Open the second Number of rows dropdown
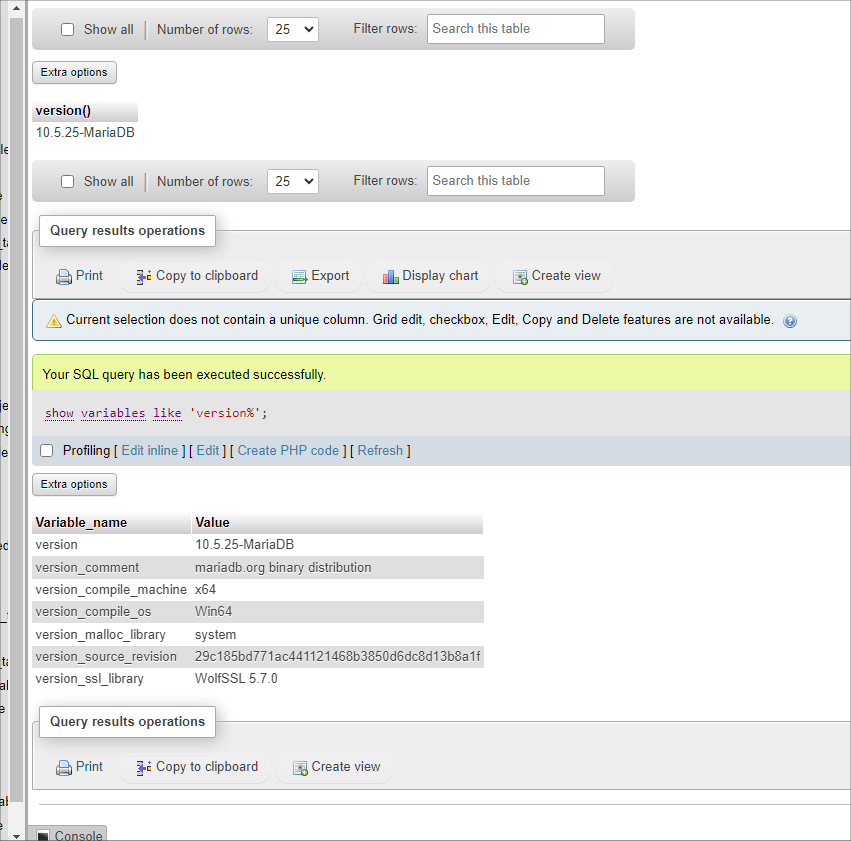 point(293,182)
